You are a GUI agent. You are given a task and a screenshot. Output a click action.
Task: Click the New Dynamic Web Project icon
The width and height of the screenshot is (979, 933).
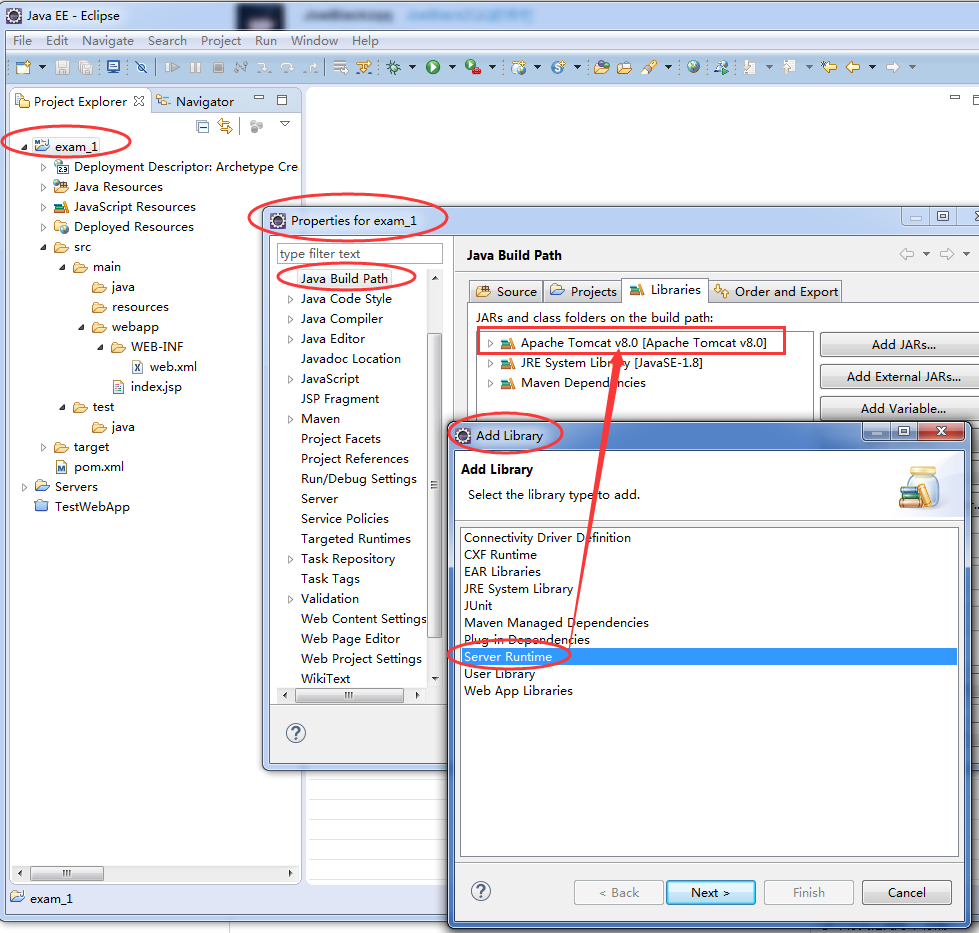518,67
